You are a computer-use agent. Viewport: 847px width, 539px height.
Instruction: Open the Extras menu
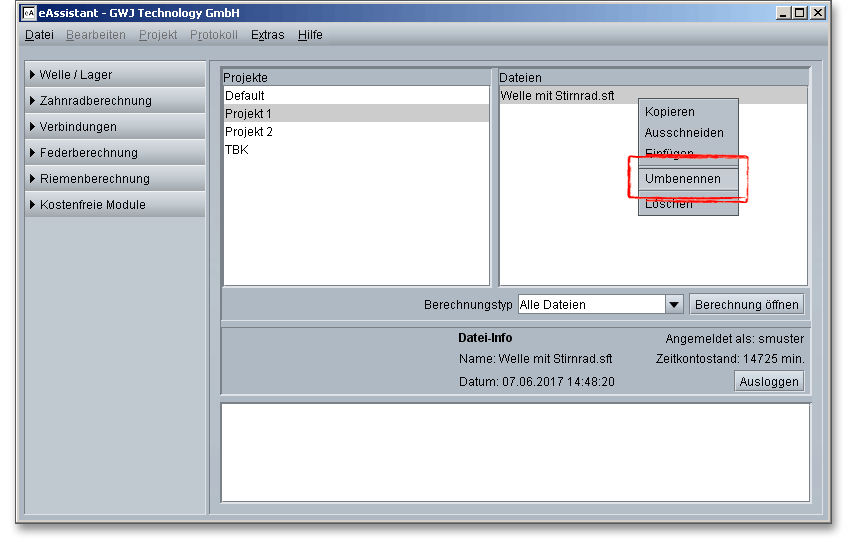click(267, 35)
